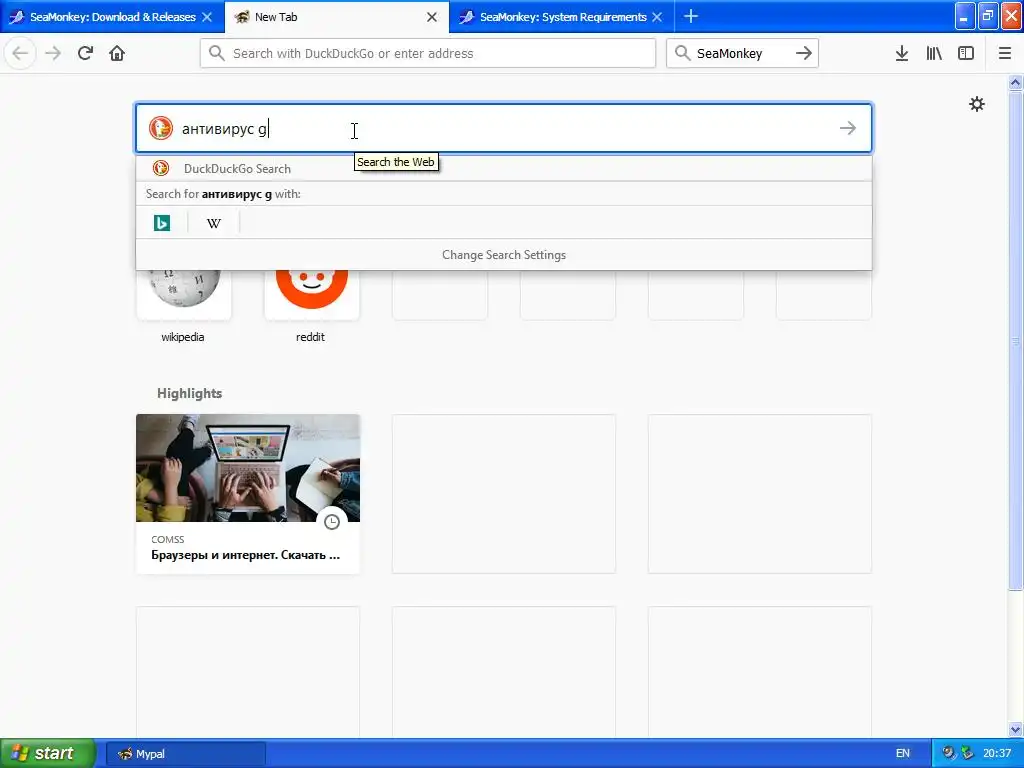Close the SeaMonkey System Requirements tab

[x=658, y=17]
